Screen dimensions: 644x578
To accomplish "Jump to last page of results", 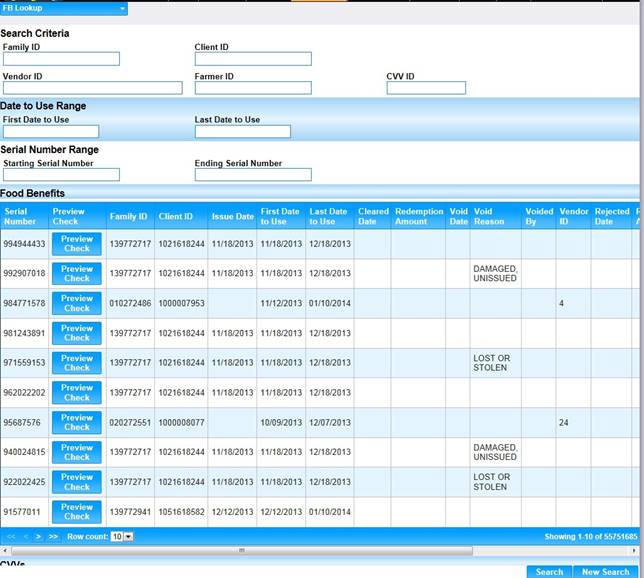I will point(54,537).
